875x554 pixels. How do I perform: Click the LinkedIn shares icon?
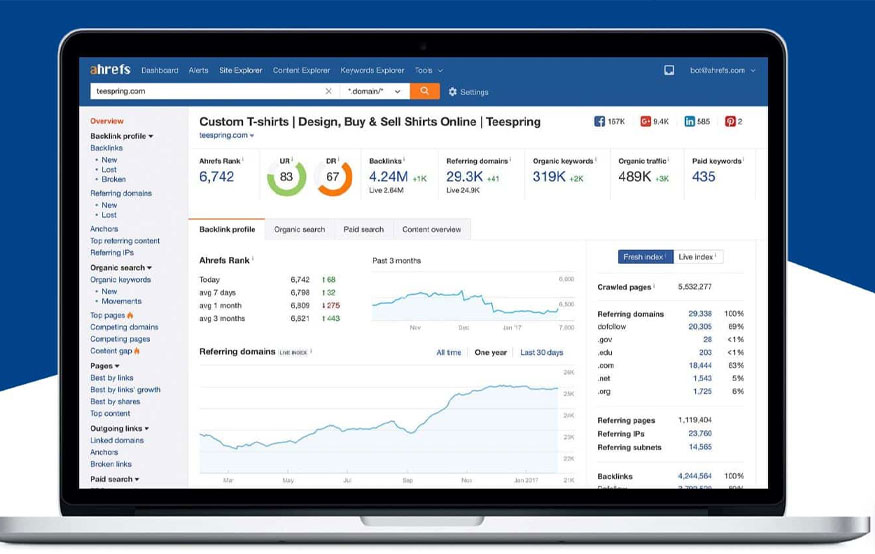tap(690, 121)
